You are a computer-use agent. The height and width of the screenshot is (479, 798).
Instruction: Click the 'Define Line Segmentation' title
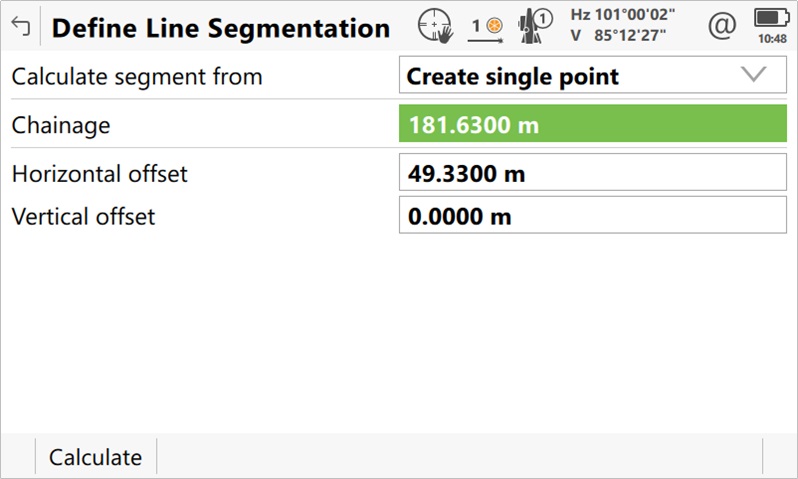click(x=221, y=28)
